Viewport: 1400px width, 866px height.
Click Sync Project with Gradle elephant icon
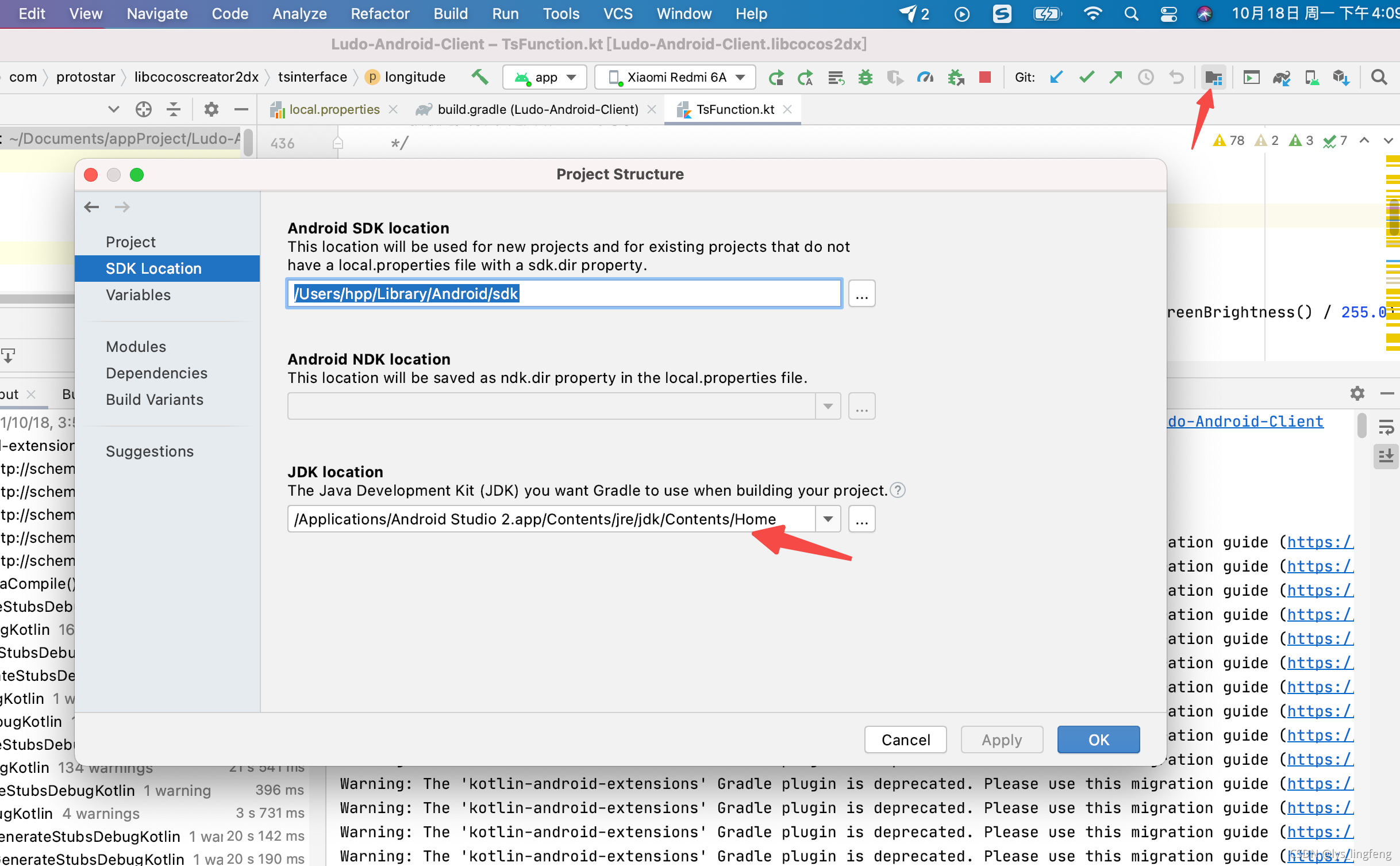click(x=1281, y=77)
